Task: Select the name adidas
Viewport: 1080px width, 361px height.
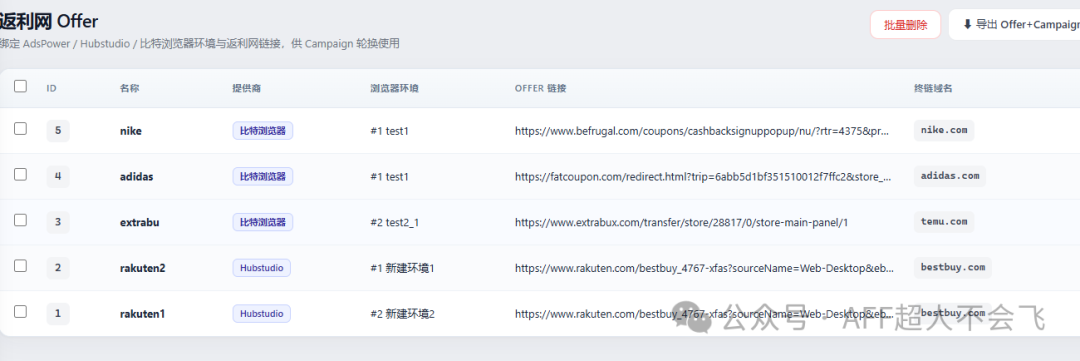Action: (136, 176)
